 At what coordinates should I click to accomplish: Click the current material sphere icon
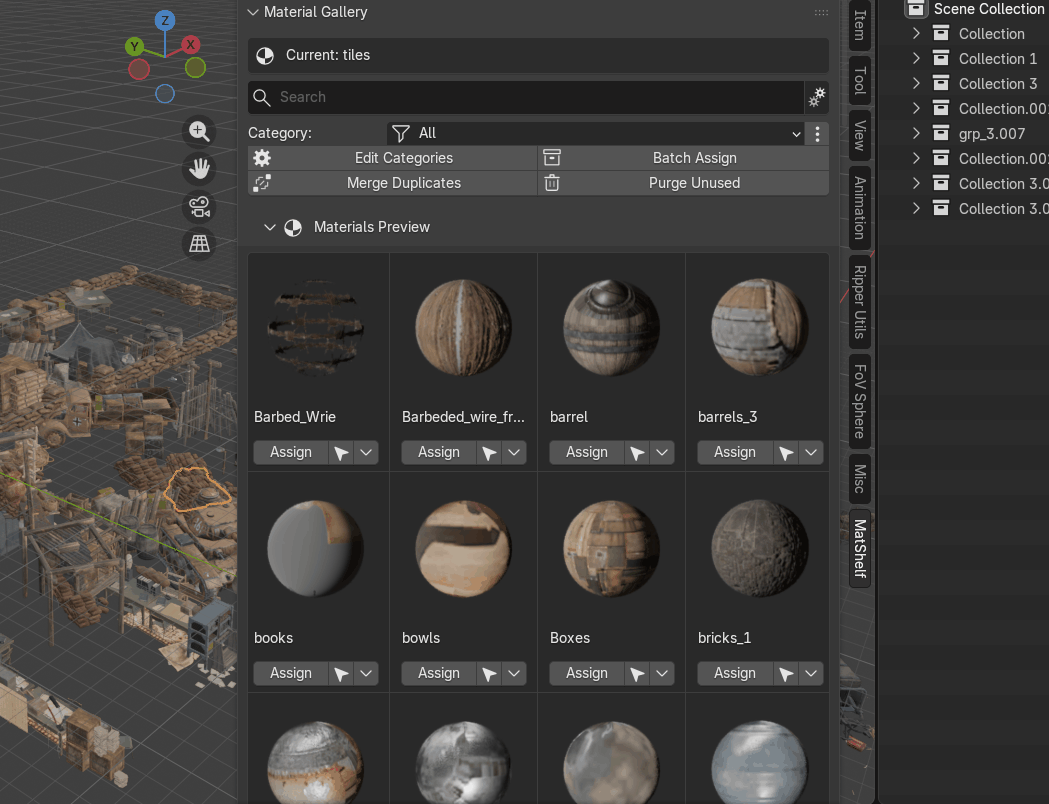(x=265, y=56)
